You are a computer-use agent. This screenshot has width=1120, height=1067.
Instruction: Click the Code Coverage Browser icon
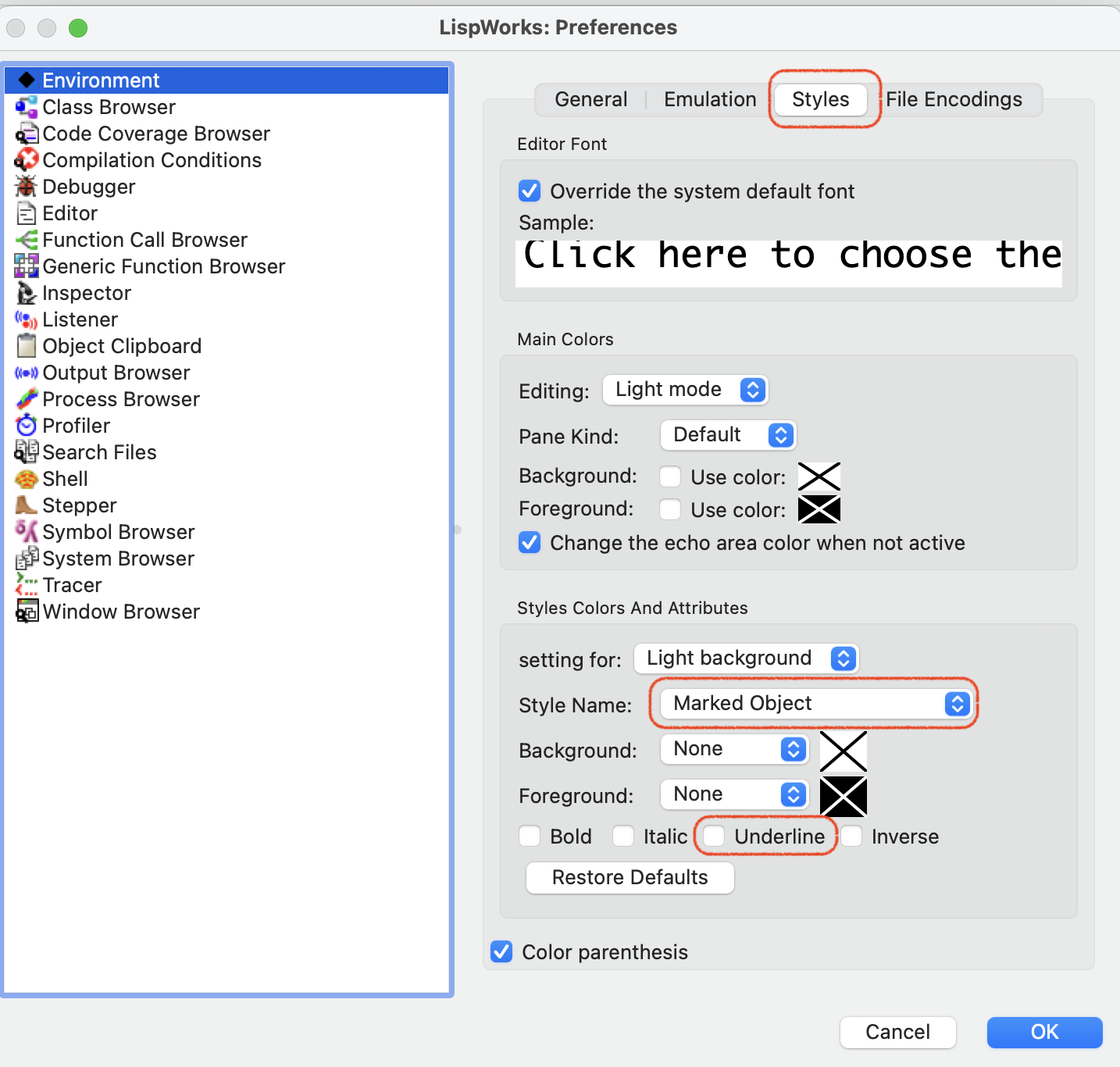coord(27,133)
